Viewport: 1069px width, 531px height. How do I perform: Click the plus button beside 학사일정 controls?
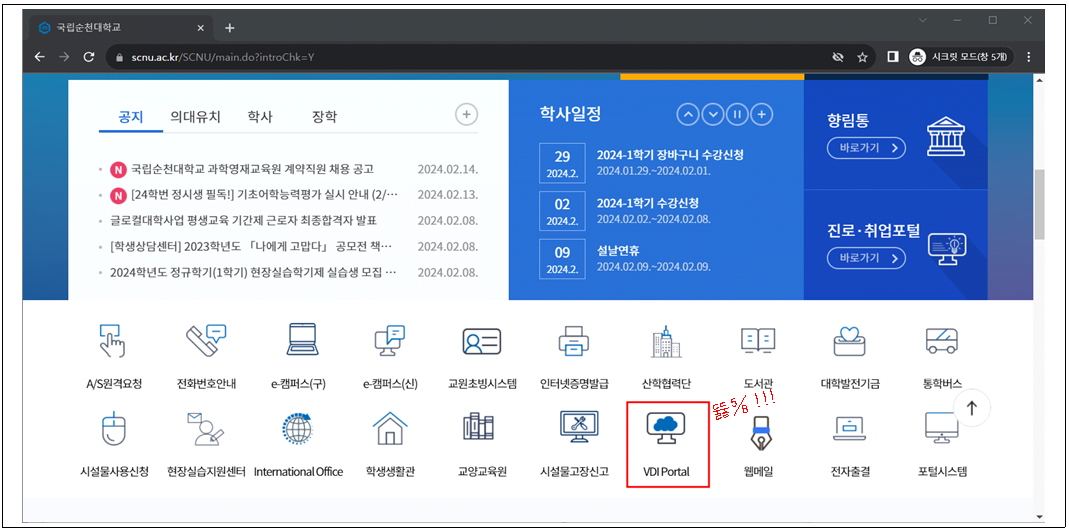coord(762,115)
